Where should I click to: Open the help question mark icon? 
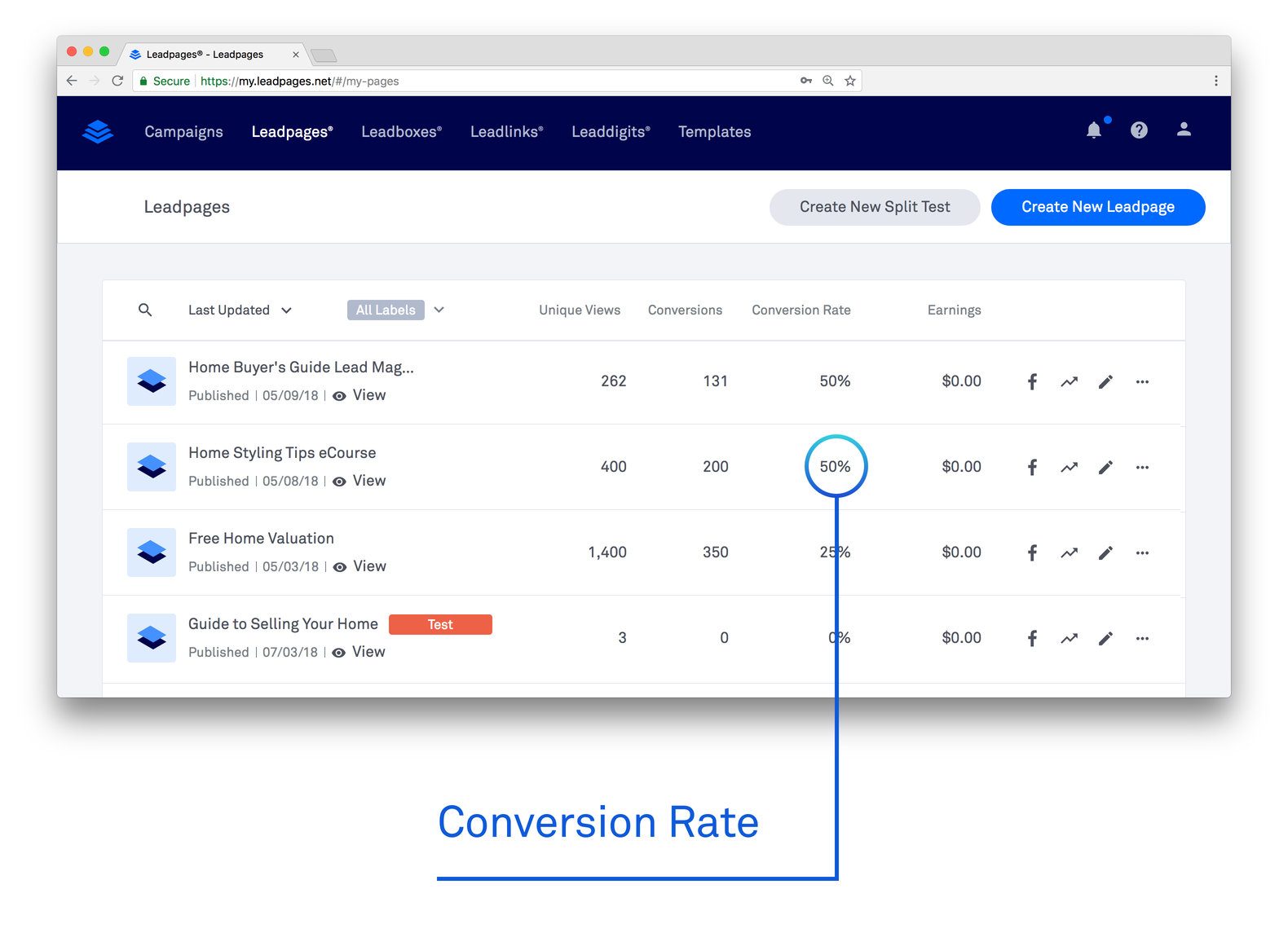1139,130
